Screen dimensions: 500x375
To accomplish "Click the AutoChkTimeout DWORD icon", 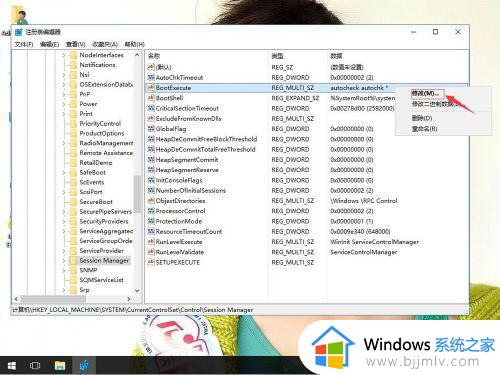I will pyautogui.click(x=151, y=78).
